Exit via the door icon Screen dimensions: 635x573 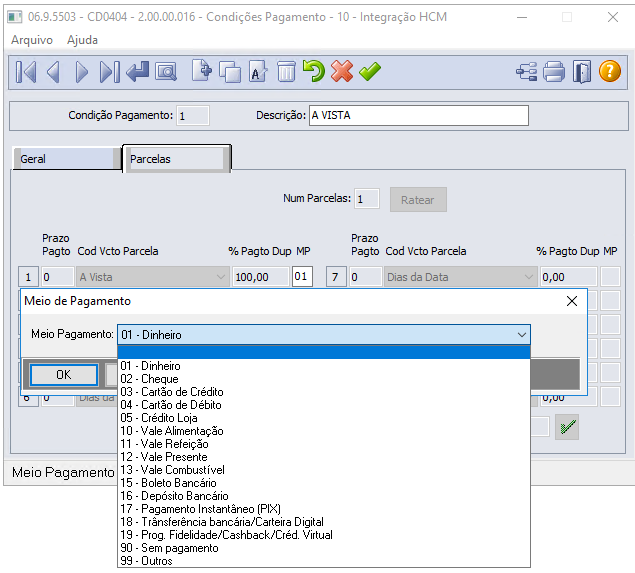(x=582, y=72)
